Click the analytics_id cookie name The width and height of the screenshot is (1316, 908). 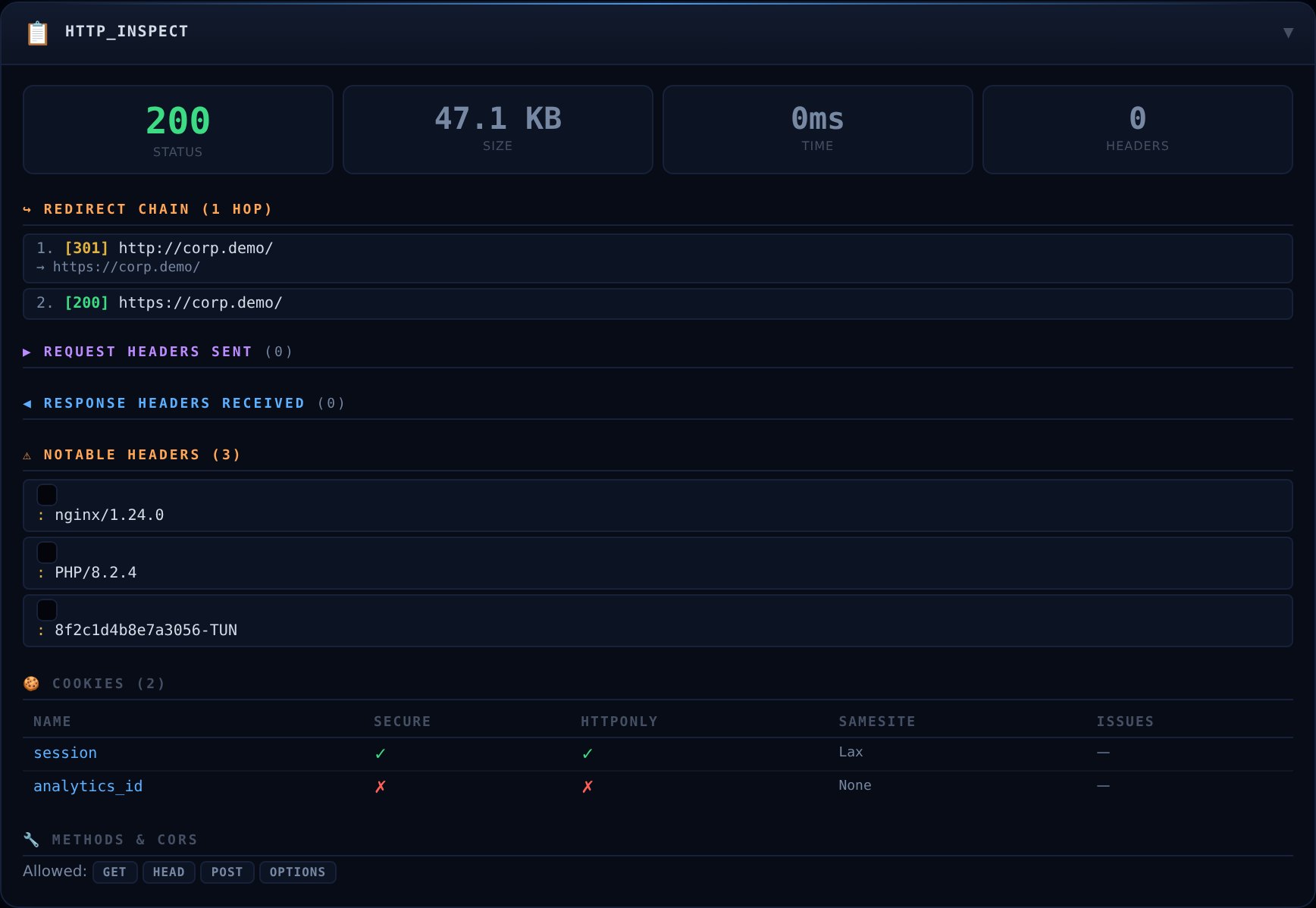[x=88, y=787]
